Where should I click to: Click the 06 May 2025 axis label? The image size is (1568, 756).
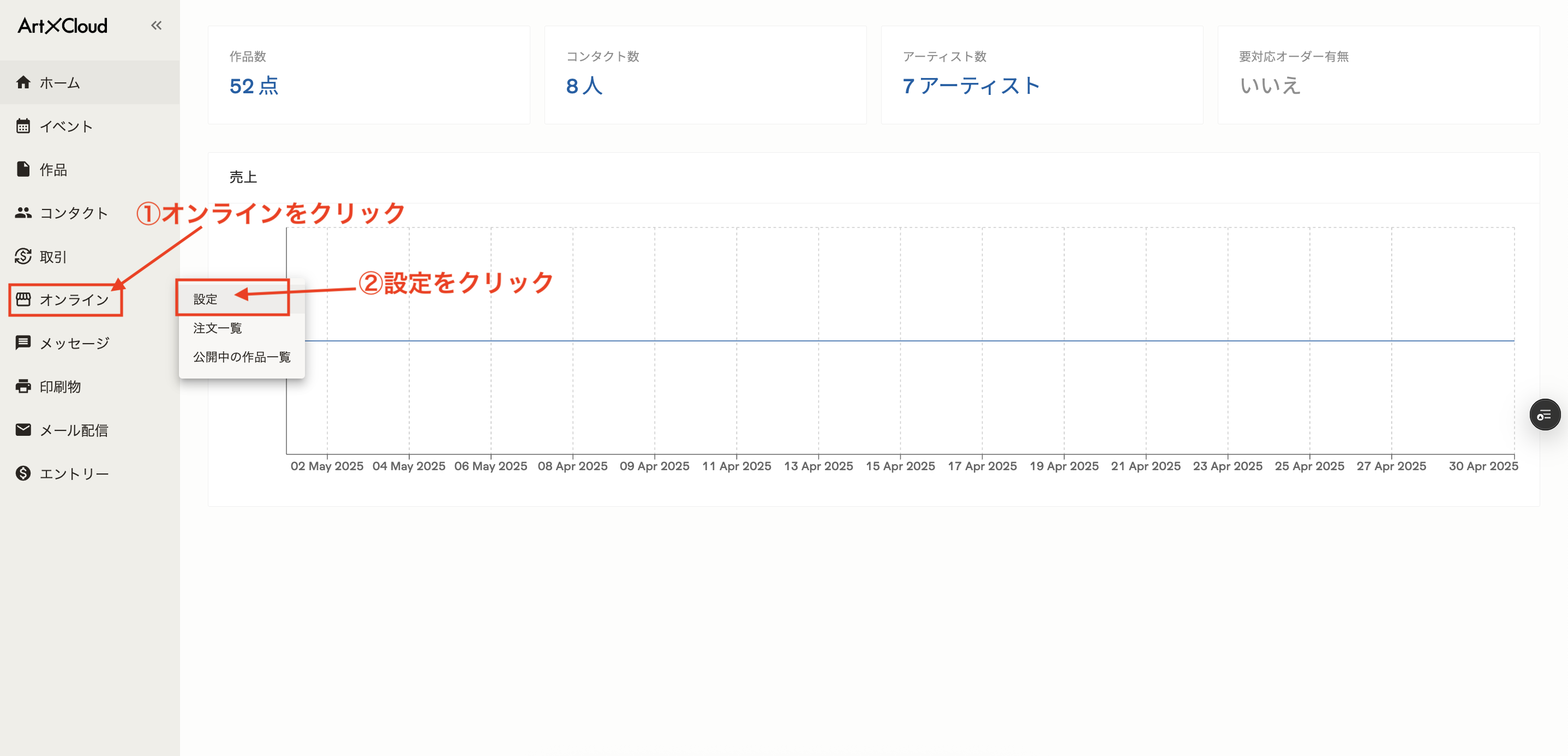click(x=490, y=466)
